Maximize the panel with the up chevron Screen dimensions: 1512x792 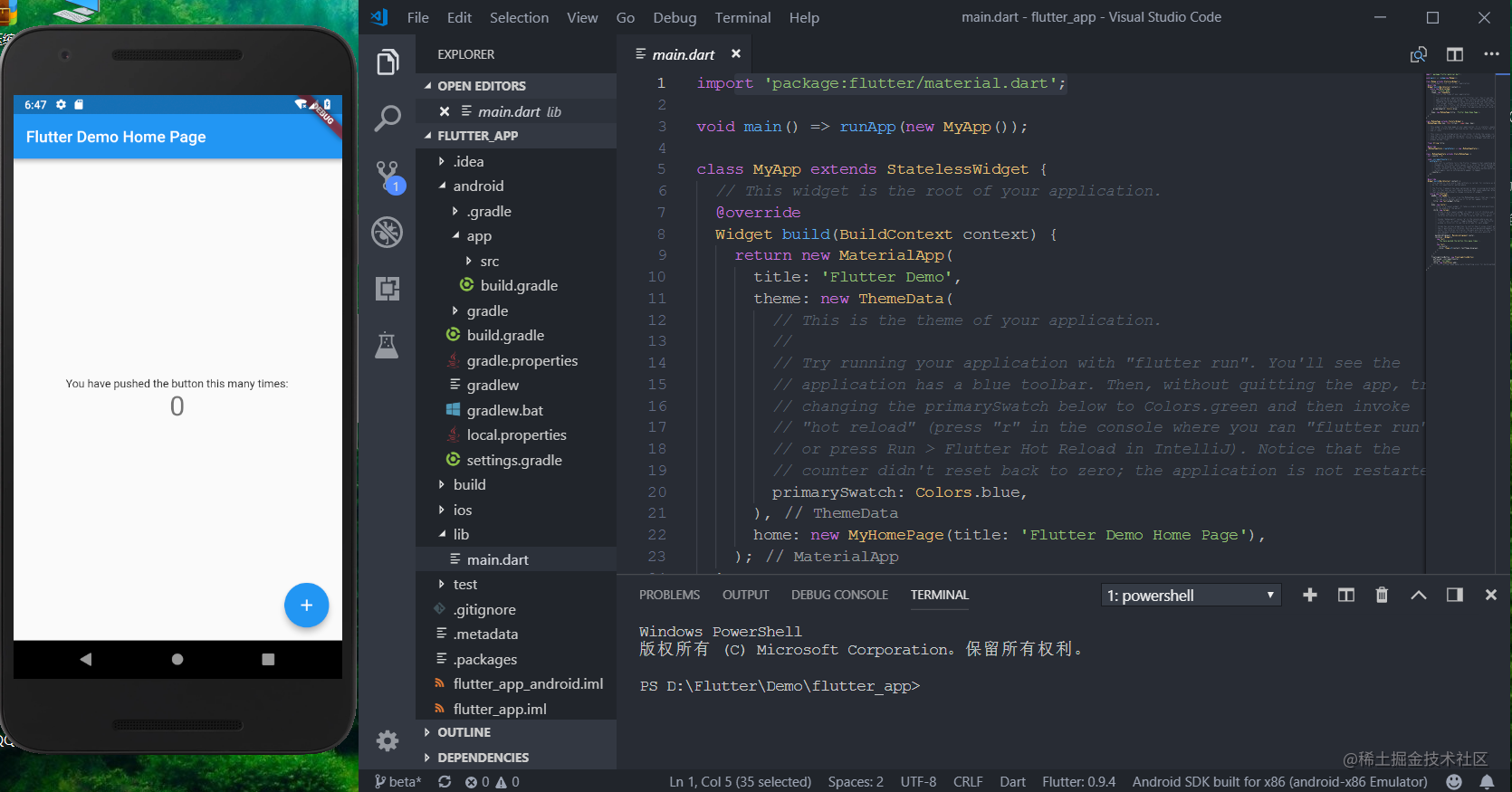1419,595
